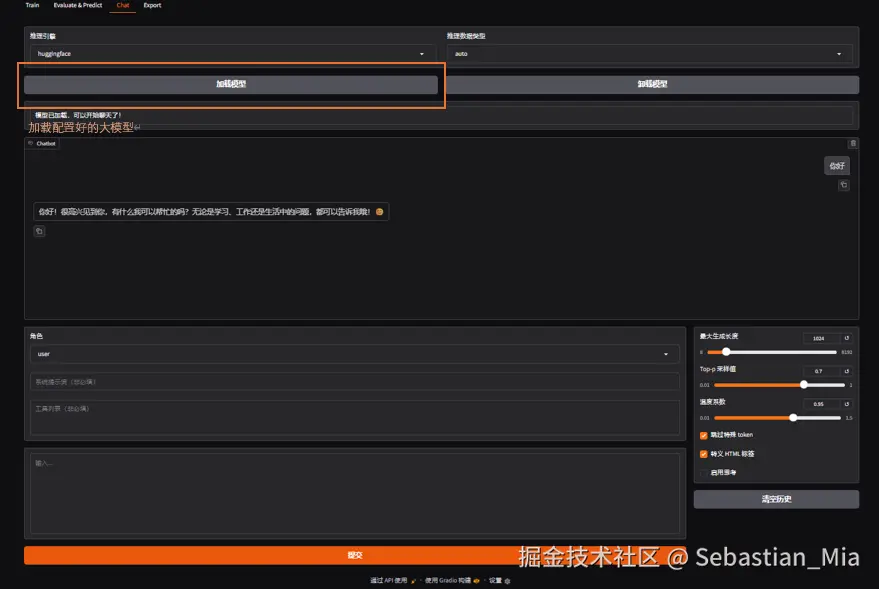Open the Evaluate & Predict tab
This screenshot has width=879, height=589.
click(x=77, y=5)
